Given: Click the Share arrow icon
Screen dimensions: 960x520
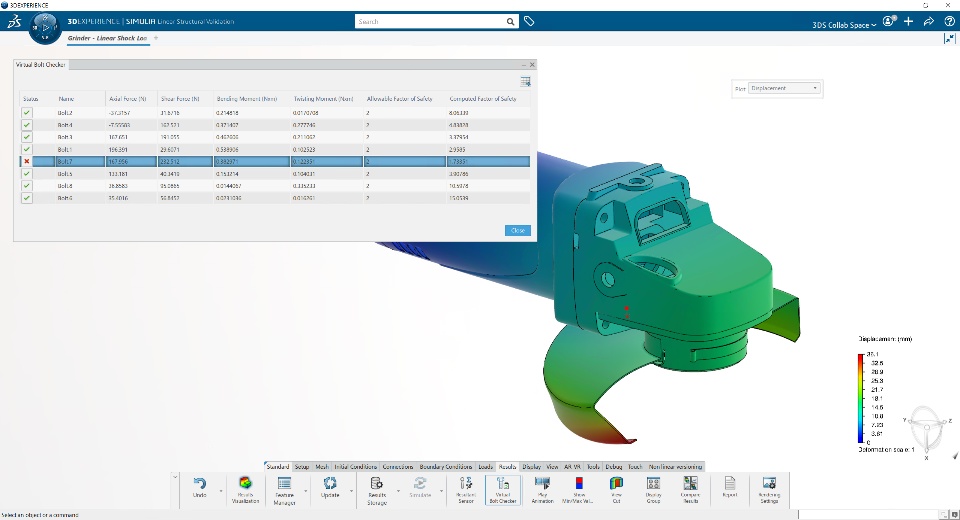Looking at the screenshot, I should [x=929, y=21].
